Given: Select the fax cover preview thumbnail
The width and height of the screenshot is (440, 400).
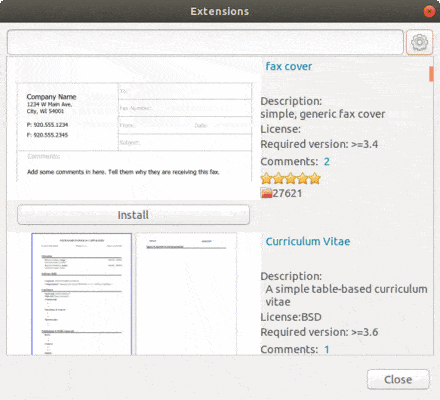Looking at the screenshot, I should coord(134,132).
